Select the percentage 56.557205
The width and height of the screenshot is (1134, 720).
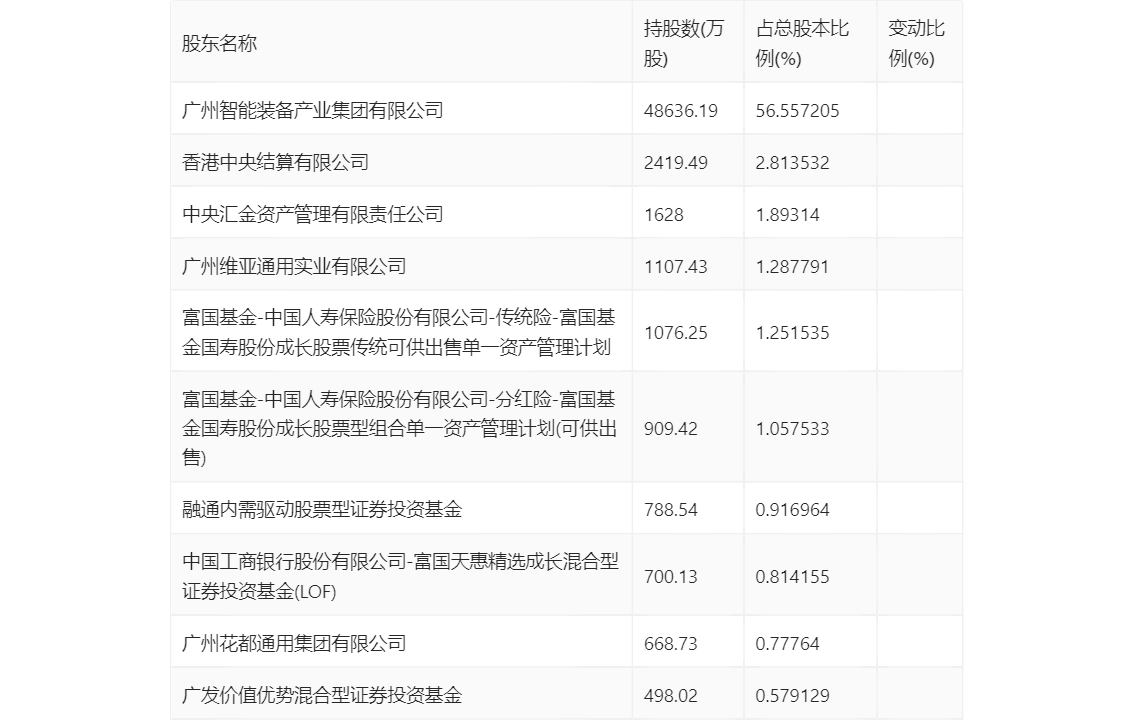[797, 111]
